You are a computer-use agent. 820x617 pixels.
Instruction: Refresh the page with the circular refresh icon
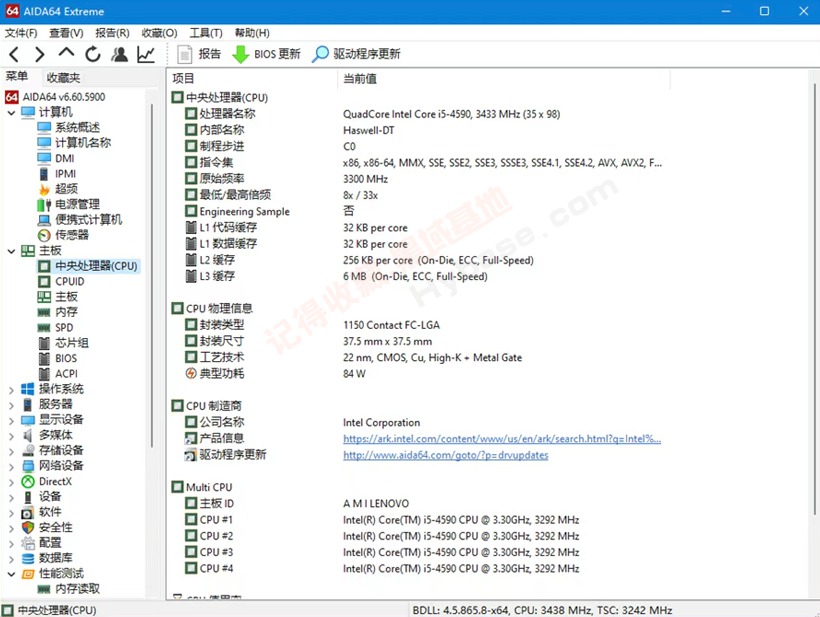click(92, 54)
